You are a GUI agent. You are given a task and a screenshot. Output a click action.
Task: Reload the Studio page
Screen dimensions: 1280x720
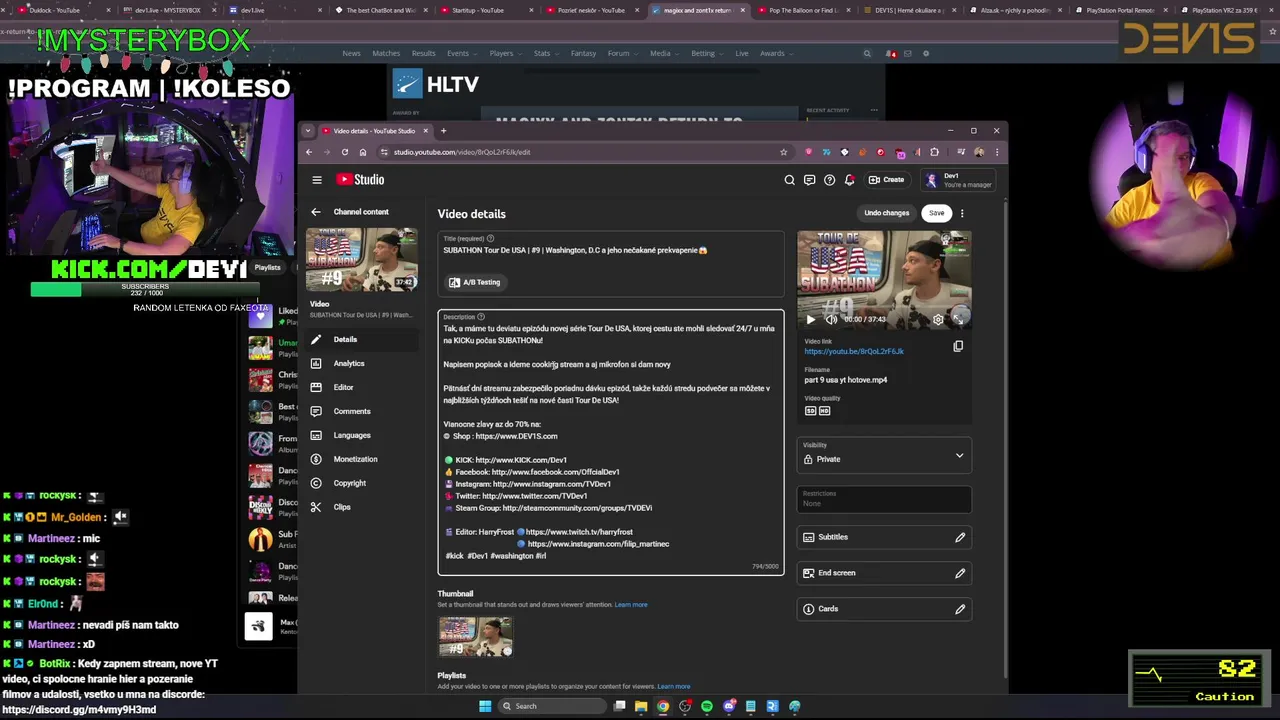click(x=345, y=152)
